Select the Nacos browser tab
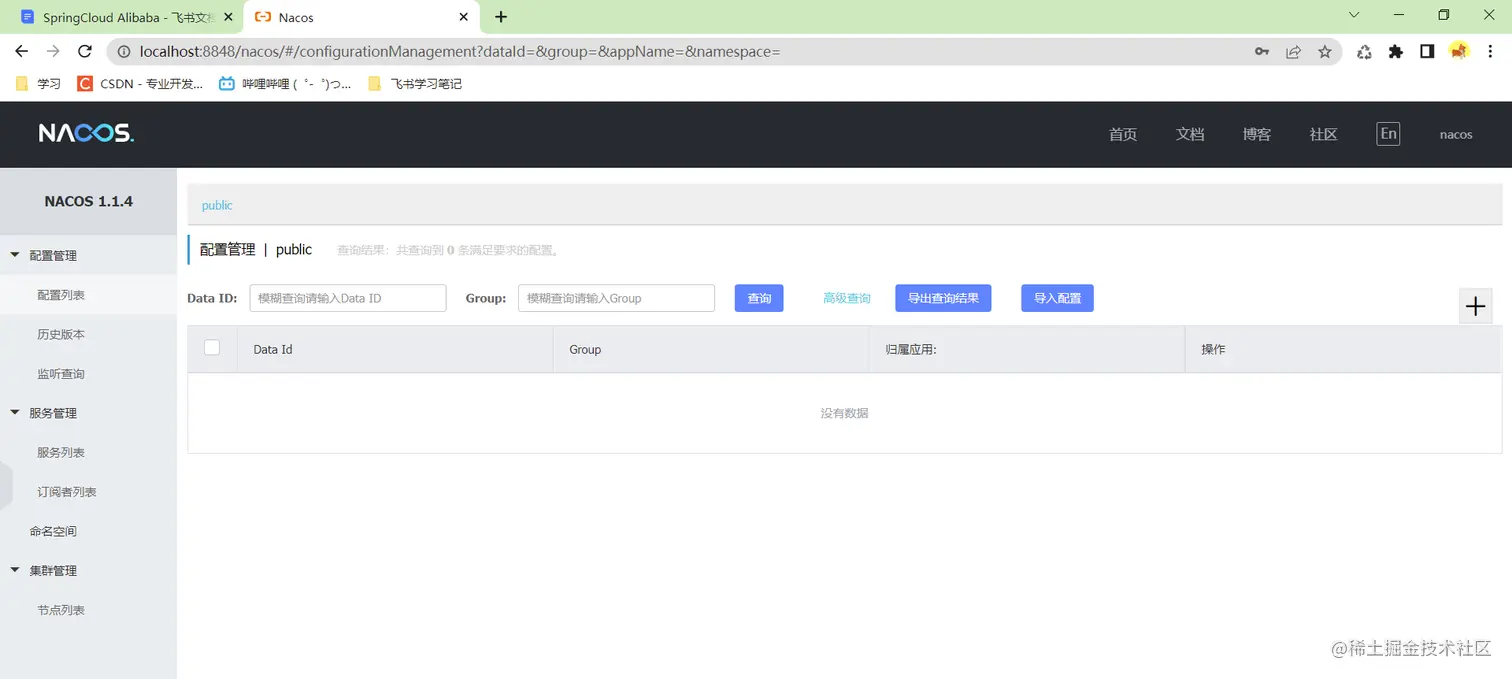The image size is (1512, 679). (362, 17)
